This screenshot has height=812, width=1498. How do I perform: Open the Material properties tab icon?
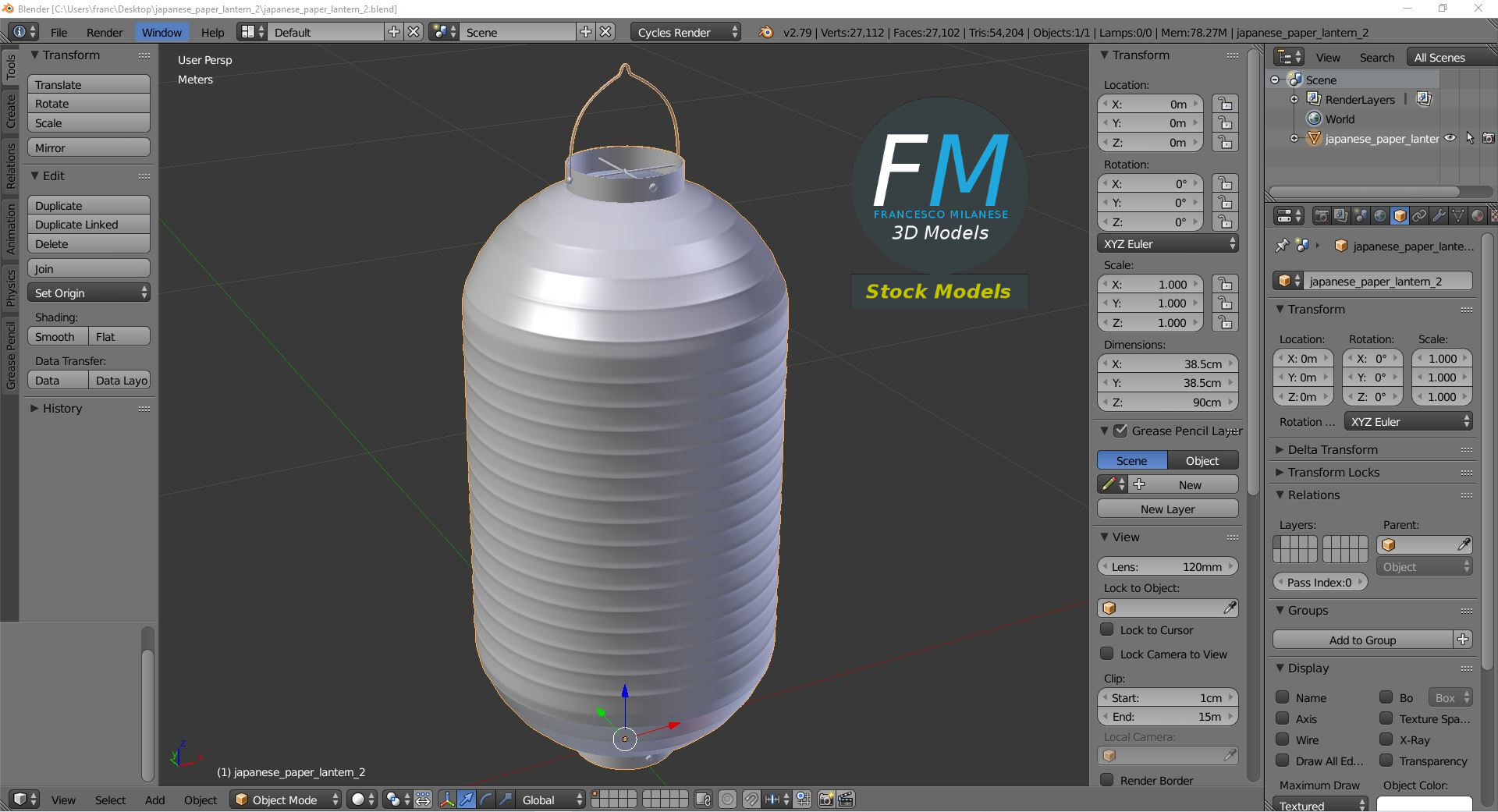1478,216
